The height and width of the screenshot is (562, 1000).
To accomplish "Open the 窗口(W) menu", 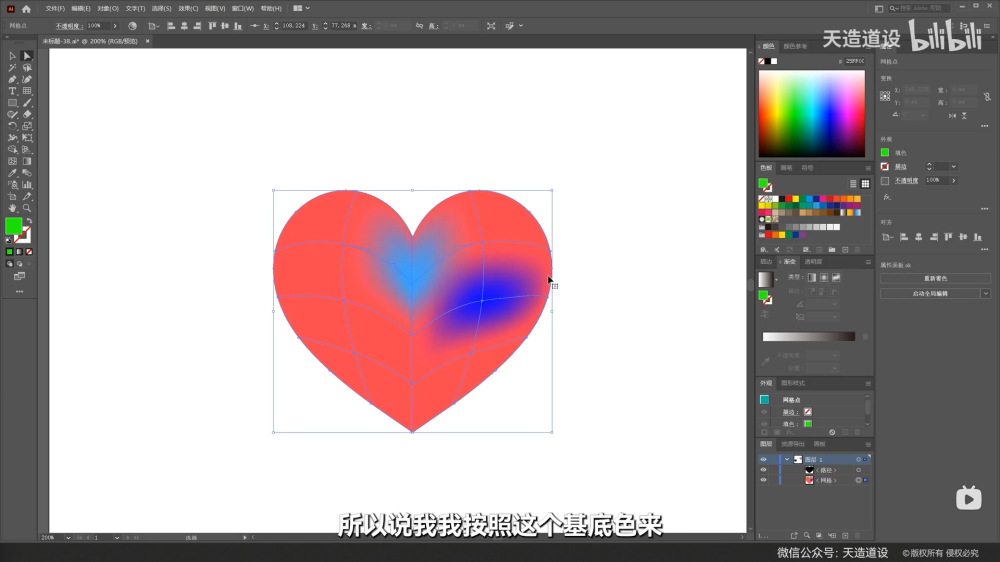I will click(x=242, y=9).
